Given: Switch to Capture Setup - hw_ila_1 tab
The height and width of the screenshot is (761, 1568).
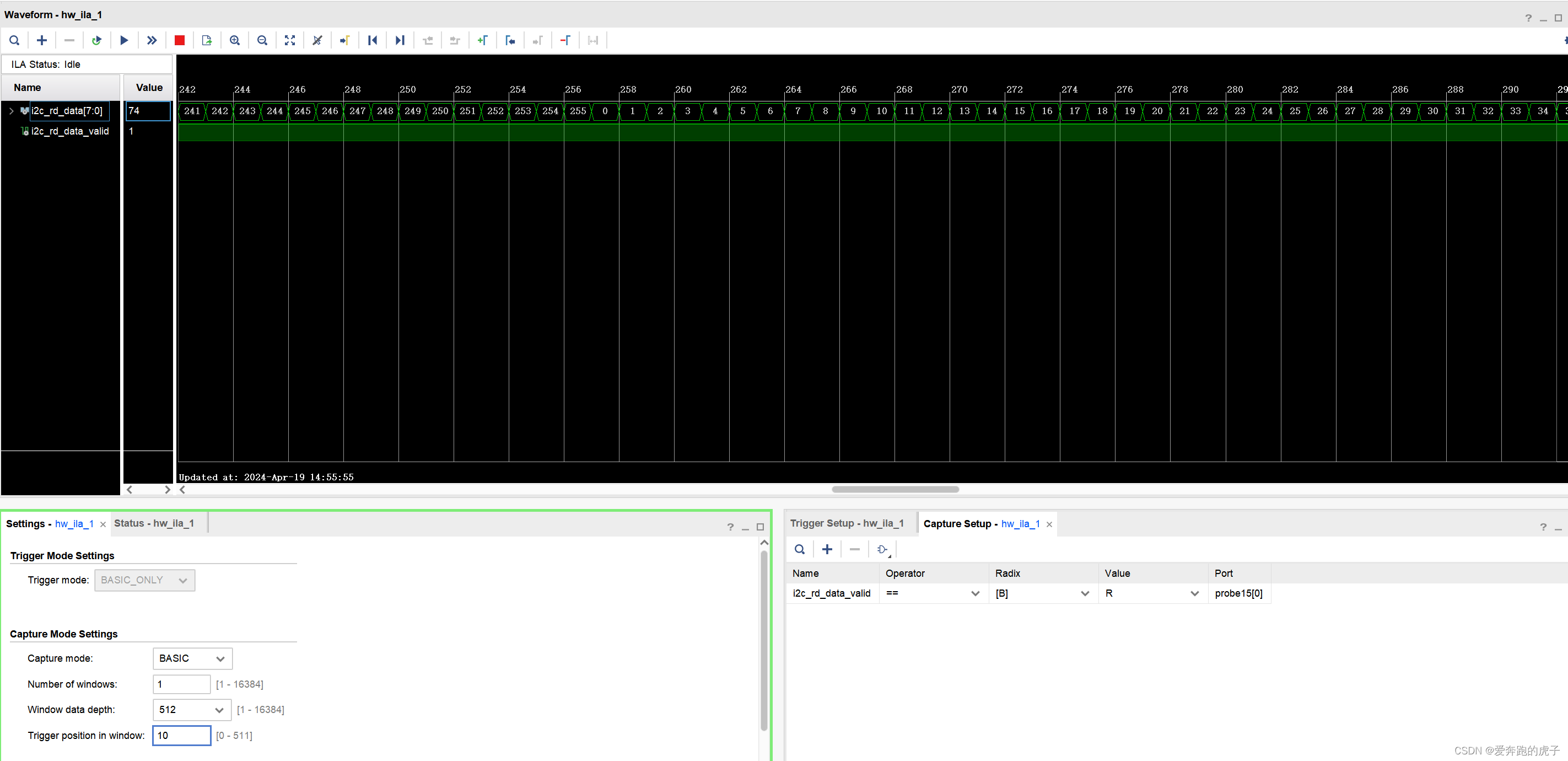Looking at the screenshot, I should coord(981,523).
